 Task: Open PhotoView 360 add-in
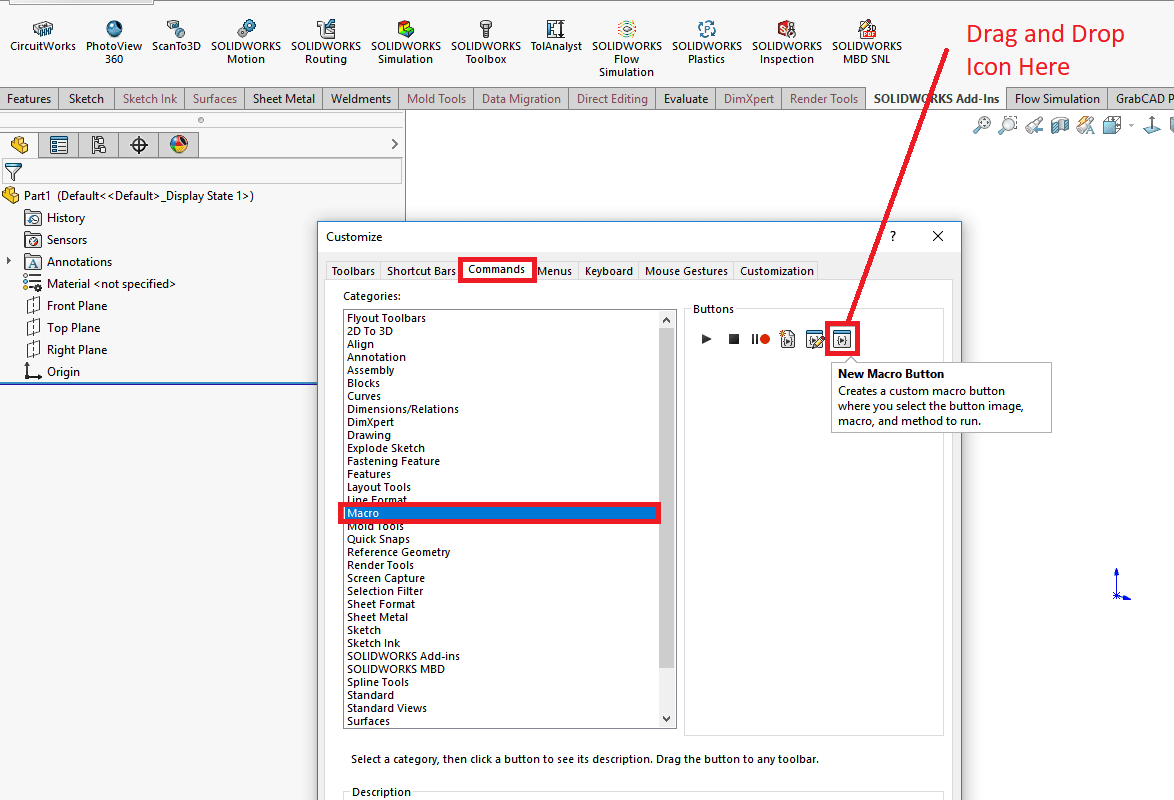[x=114, y=43]
